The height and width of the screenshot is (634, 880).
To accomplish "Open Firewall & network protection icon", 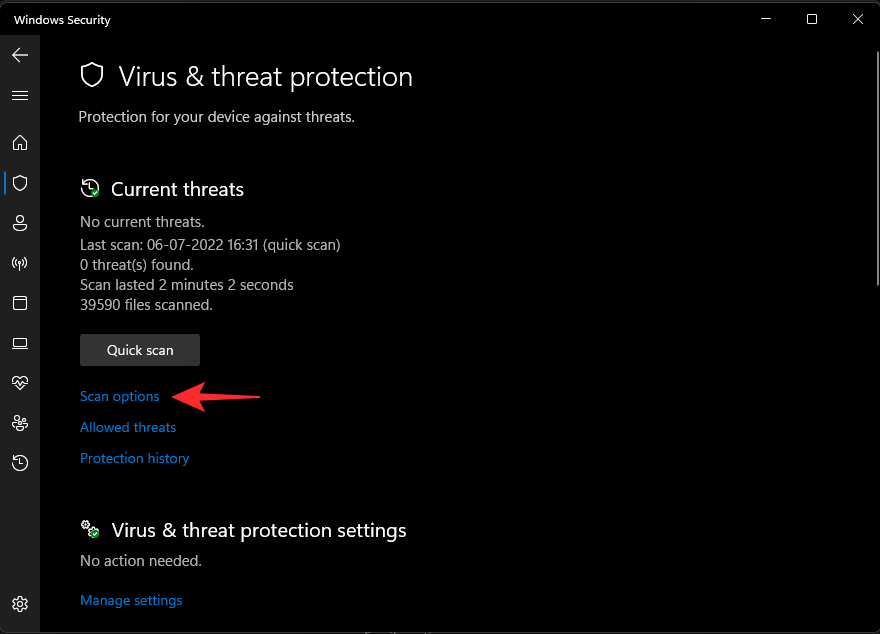I will tap(20, 263).
